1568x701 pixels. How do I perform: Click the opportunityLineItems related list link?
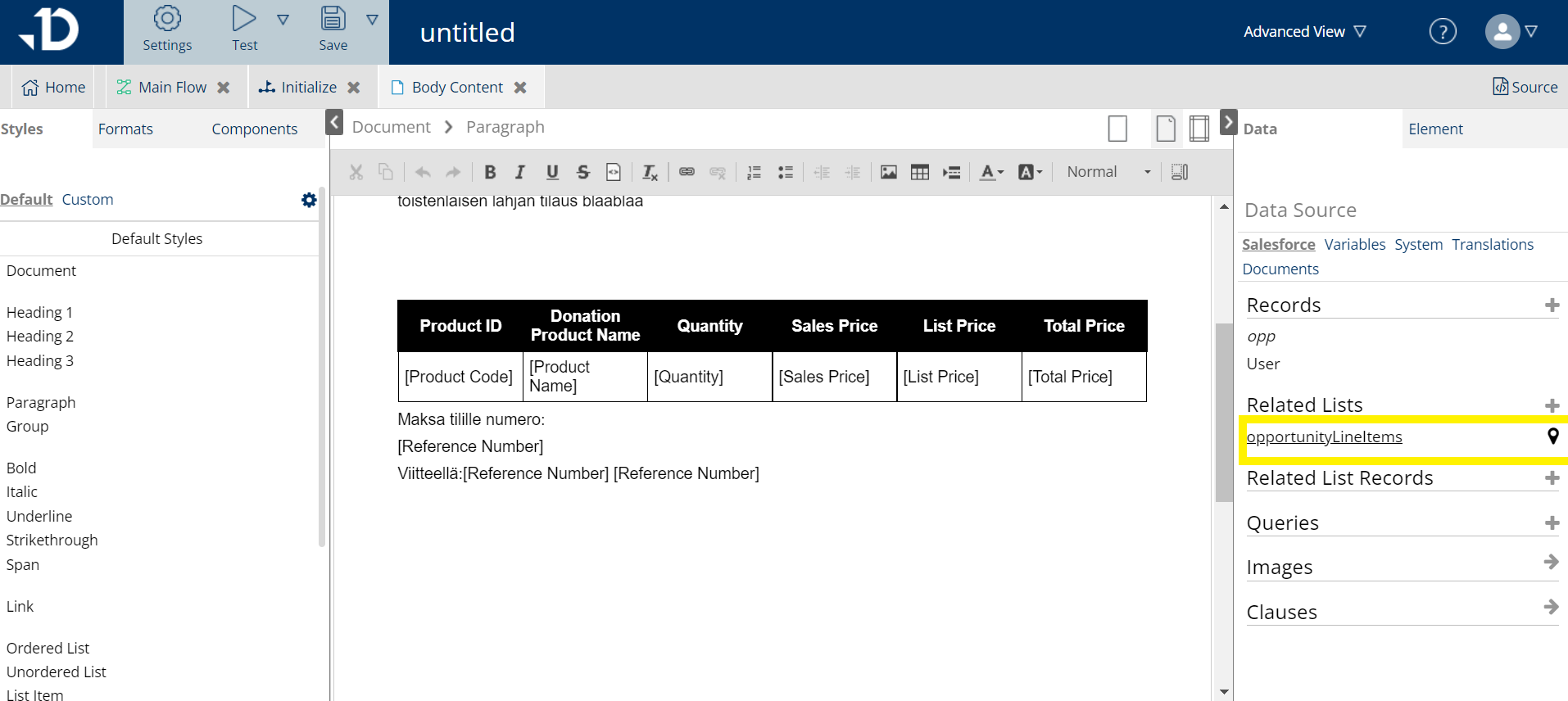(1324, 437)
